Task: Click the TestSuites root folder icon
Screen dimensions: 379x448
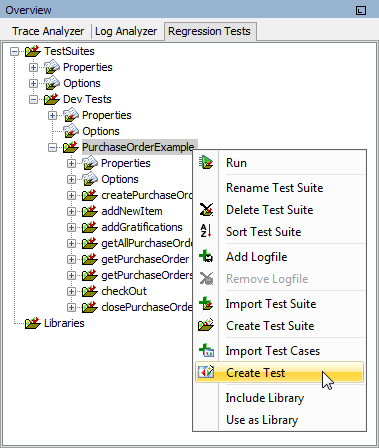Action: tap(33, 51)
